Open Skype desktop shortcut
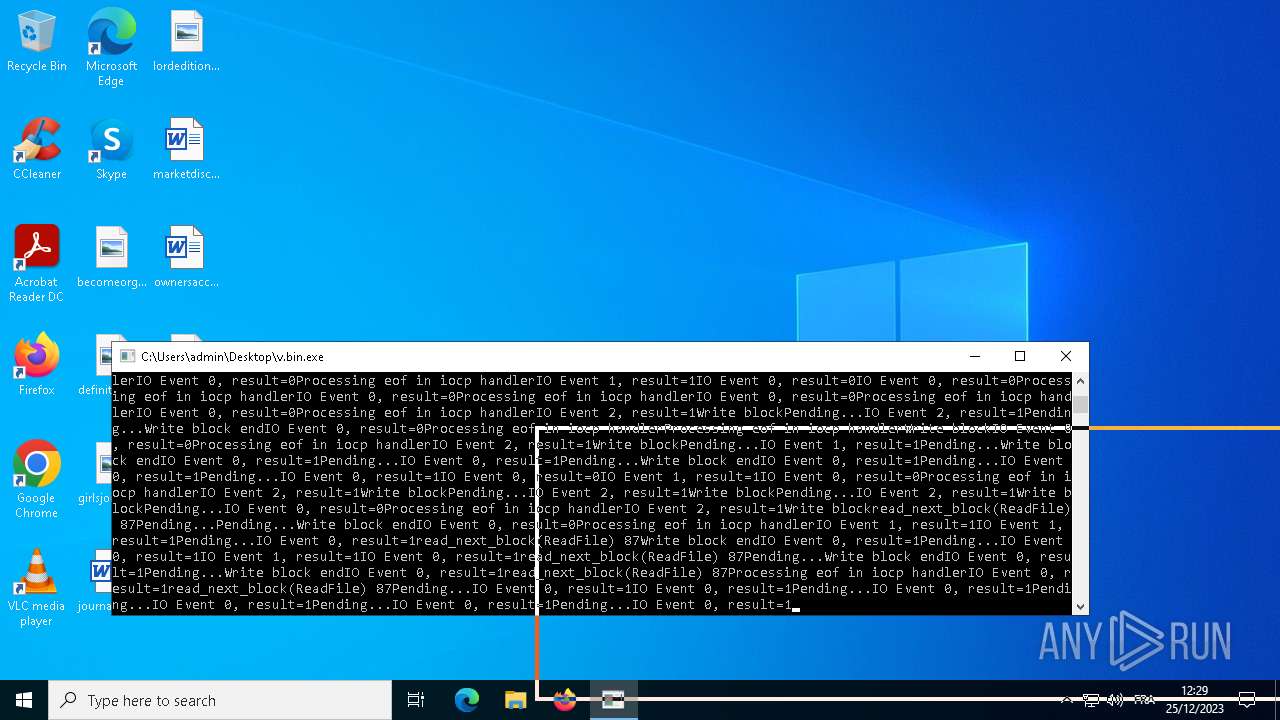Image resolution: width=1280 pixels, height=720 pixels. pyautogui.click(x=111, y=150)
